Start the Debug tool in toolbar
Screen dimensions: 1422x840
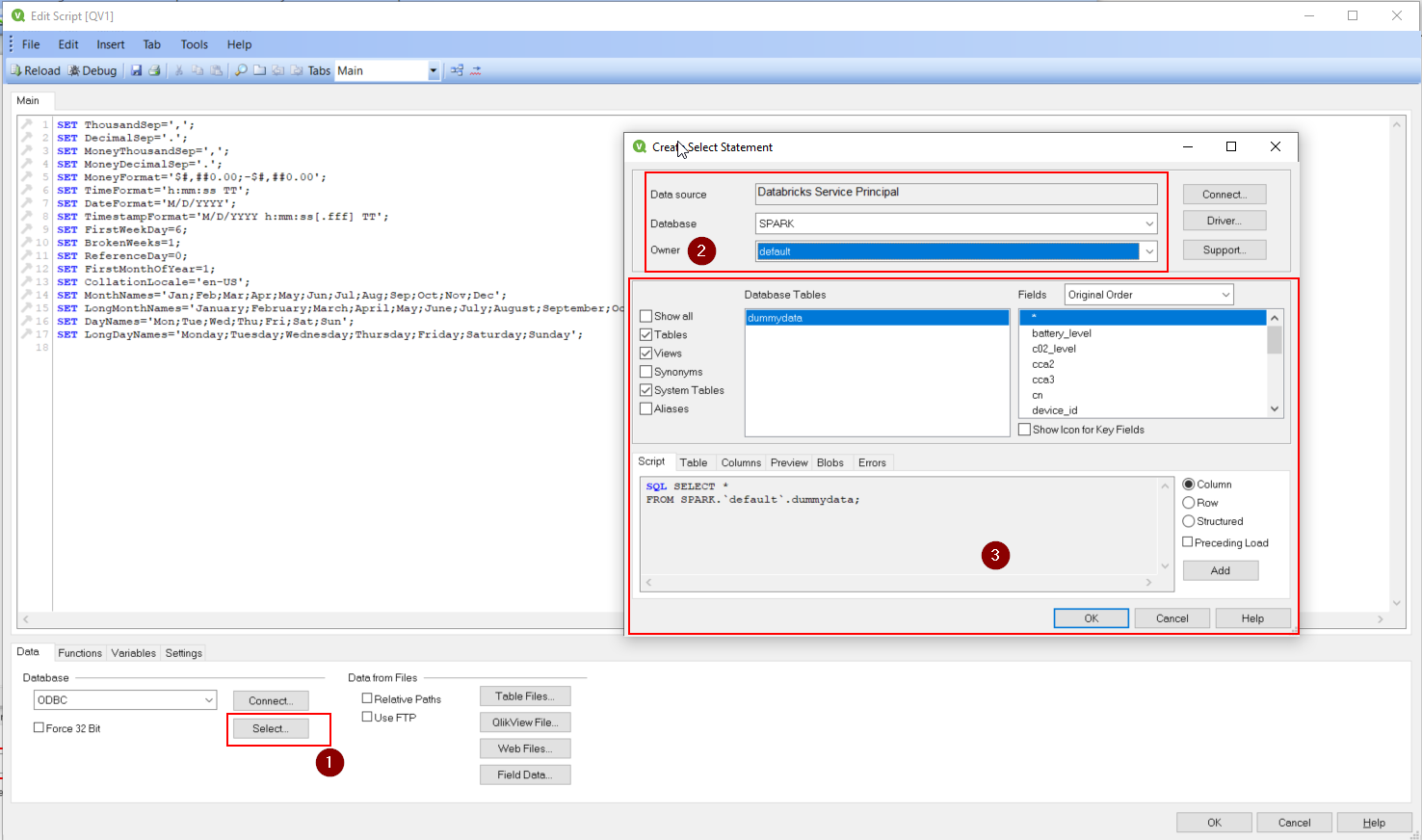click(92, 70)
